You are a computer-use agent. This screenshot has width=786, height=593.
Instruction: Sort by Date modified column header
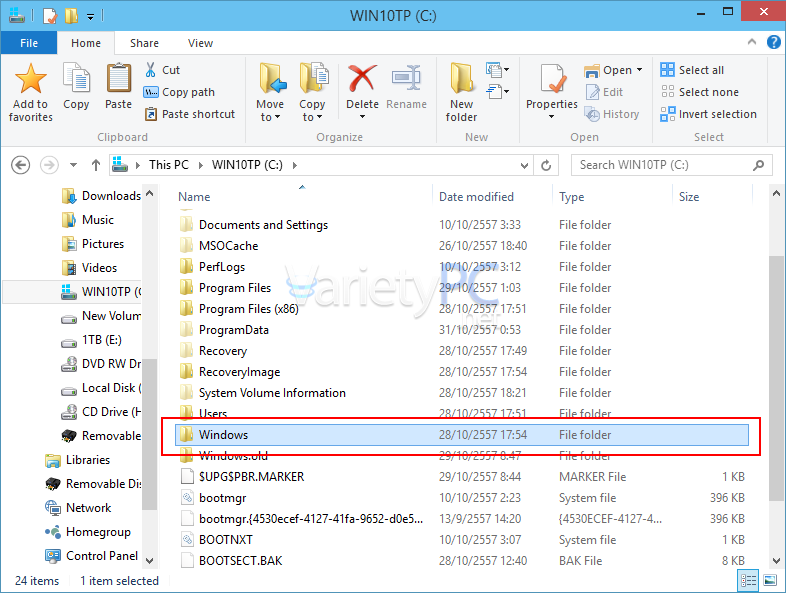click(x=476, y=197)
